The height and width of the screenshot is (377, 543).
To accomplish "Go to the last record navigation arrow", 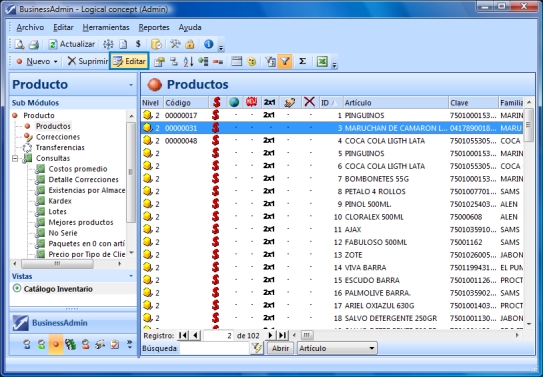I will (283, 335).
